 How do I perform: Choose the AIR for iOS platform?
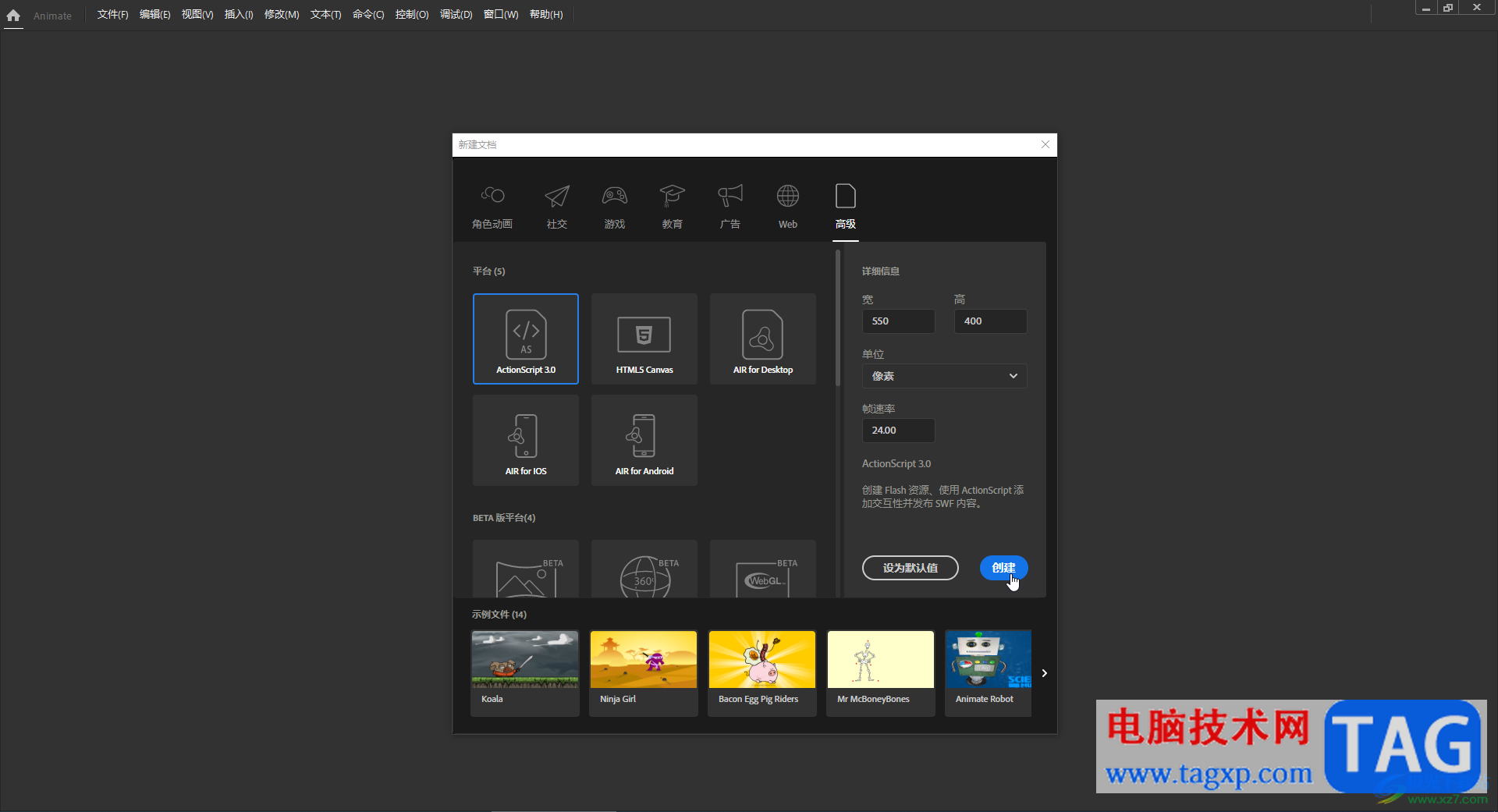[526, 440]
